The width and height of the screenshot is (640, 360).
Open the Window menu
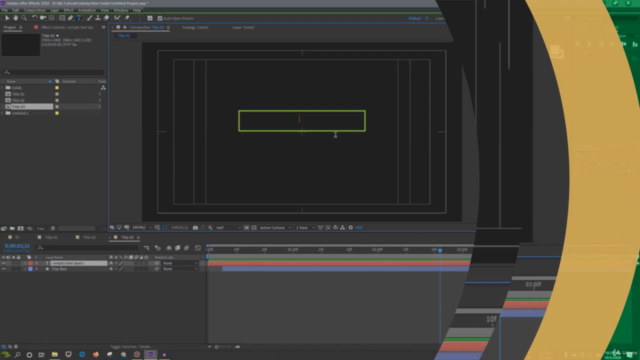click(121, 10)
